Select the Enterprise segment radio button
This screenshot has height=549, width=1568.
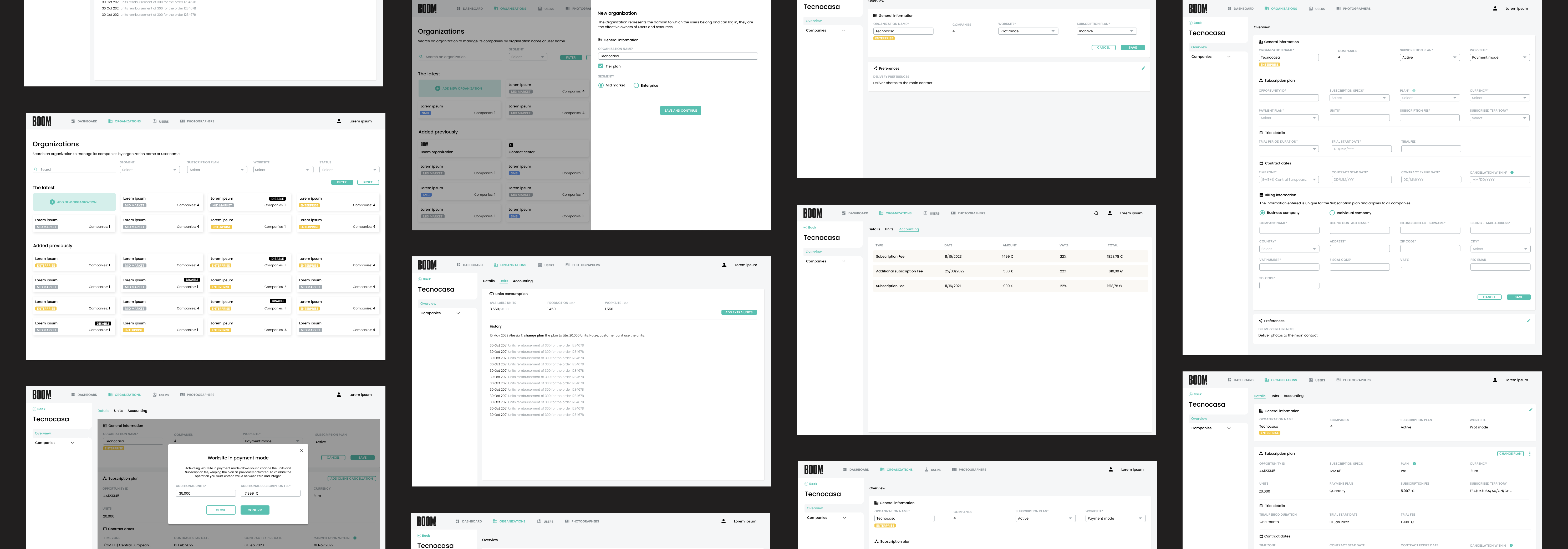(x=636, y=86)
